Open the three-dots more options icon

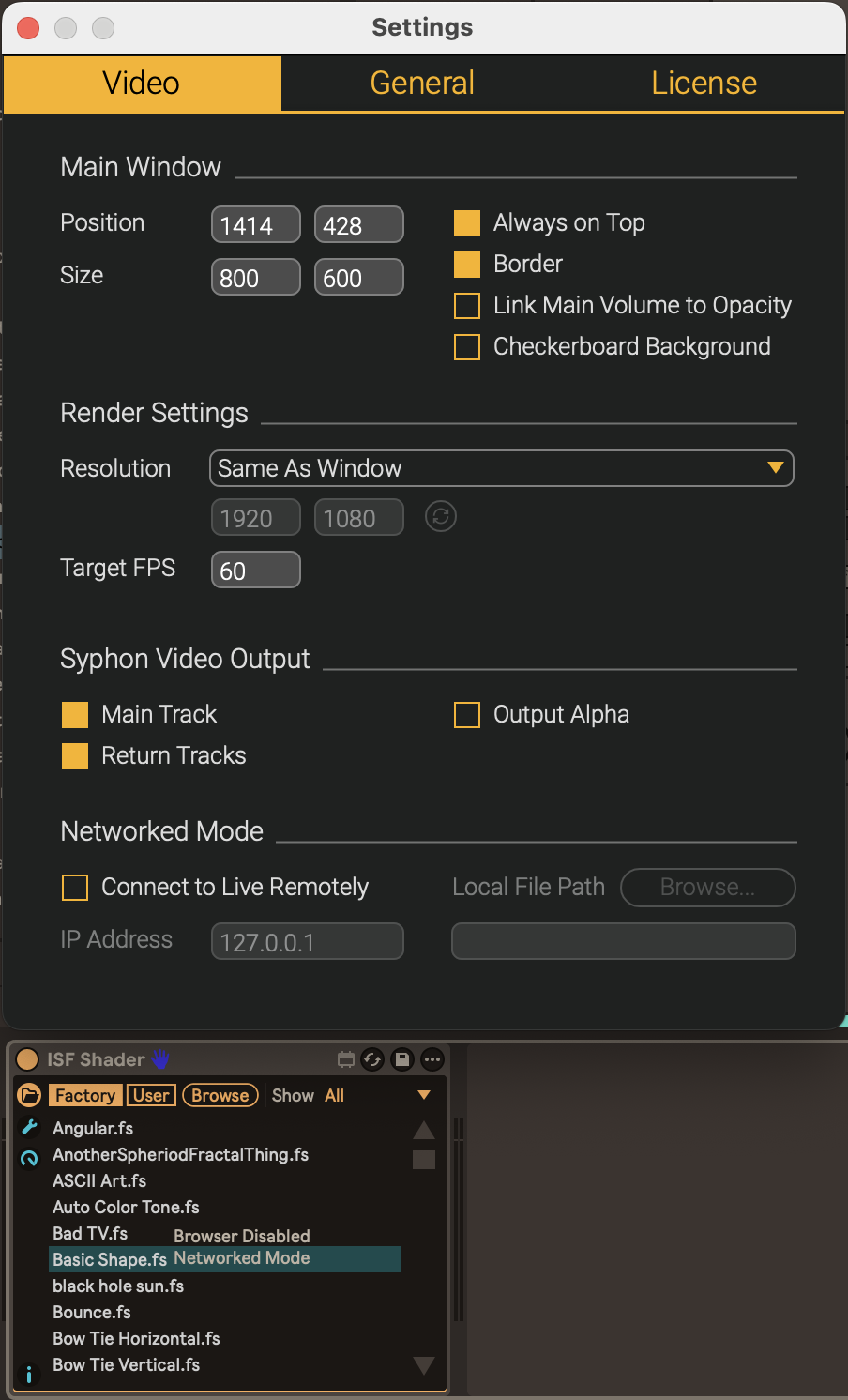pos(432,1059)
